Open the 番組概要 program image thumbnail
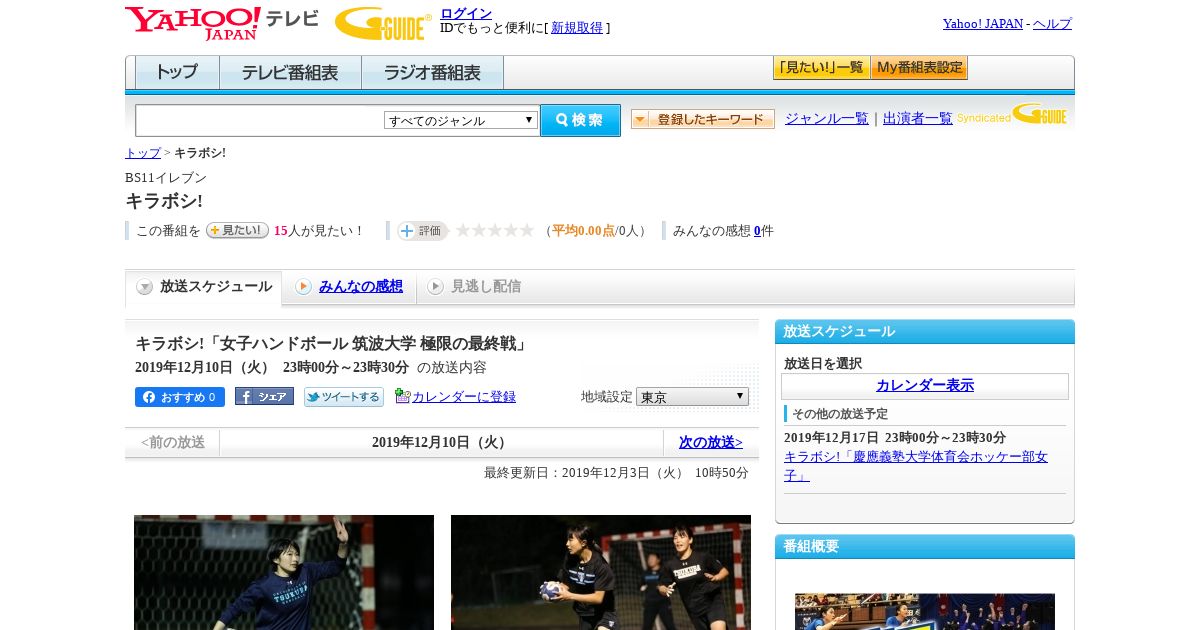The height and width of the screenshot is (630, 1200). [x=925, y=611]
